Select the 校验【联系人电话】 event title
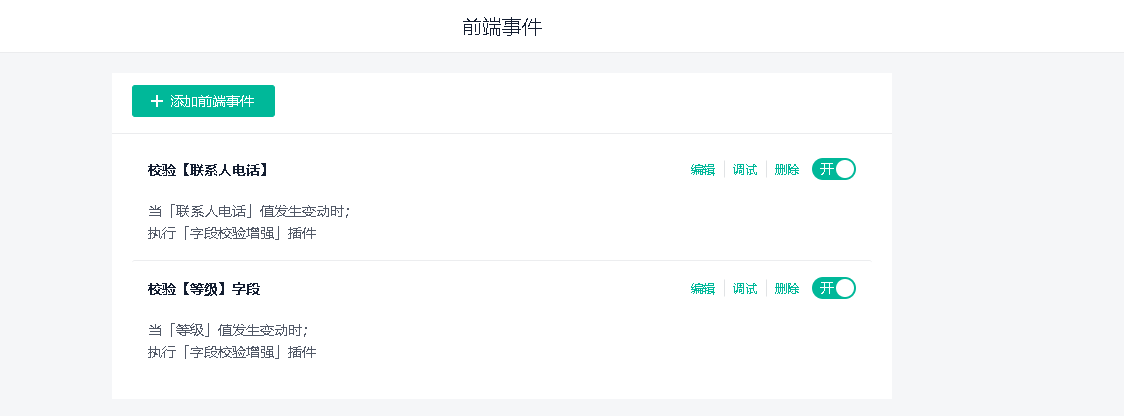This screenshot has height=416, width=1124. click(x=208, y=170)
